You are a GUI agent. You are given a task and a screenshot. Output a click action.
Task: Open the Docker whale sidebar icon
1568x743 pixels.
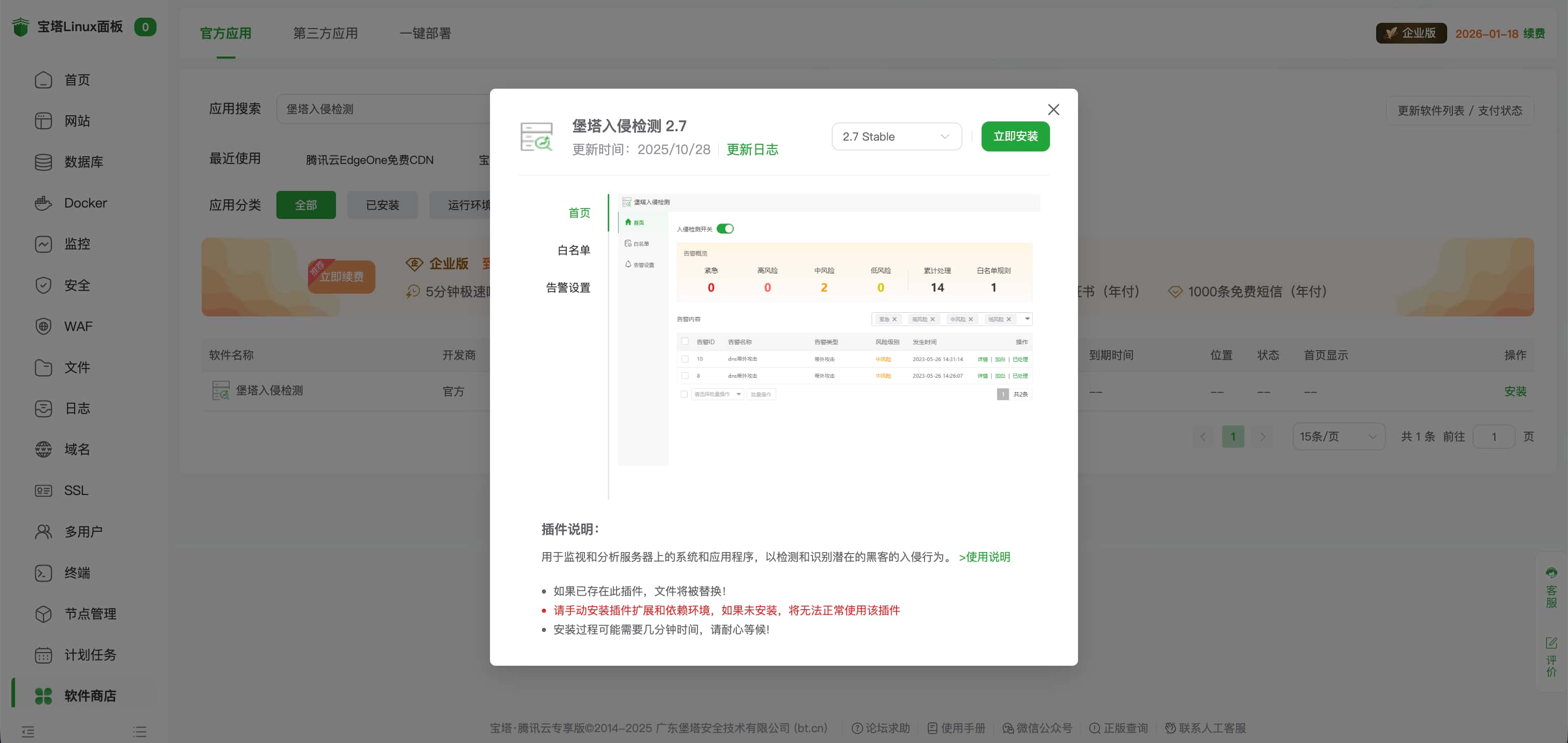point(43,203)
